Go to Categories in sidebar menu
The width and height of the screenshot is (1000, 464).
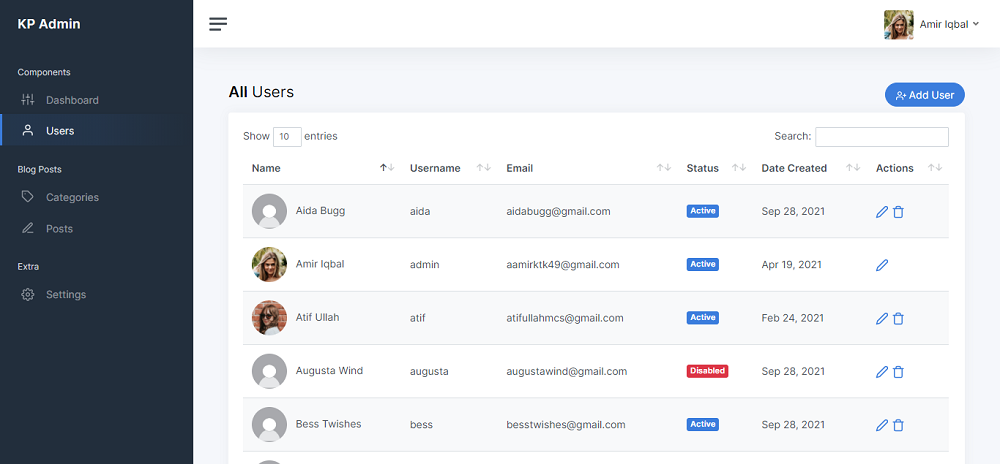pos(72,197)
